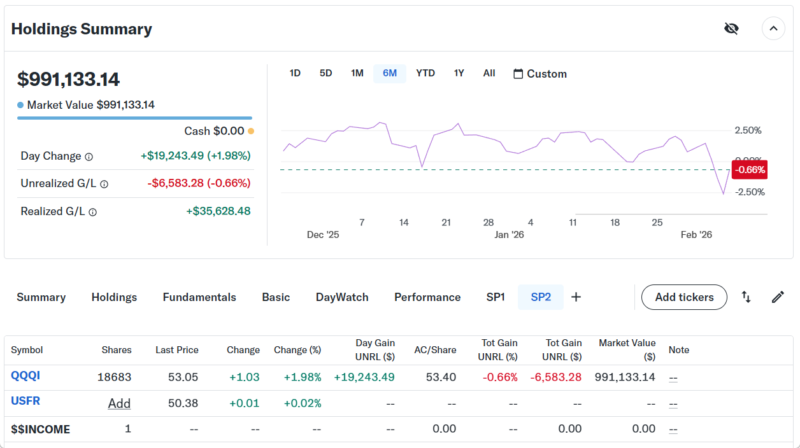Sort by Market Value column header

click(x=627, y=349)
